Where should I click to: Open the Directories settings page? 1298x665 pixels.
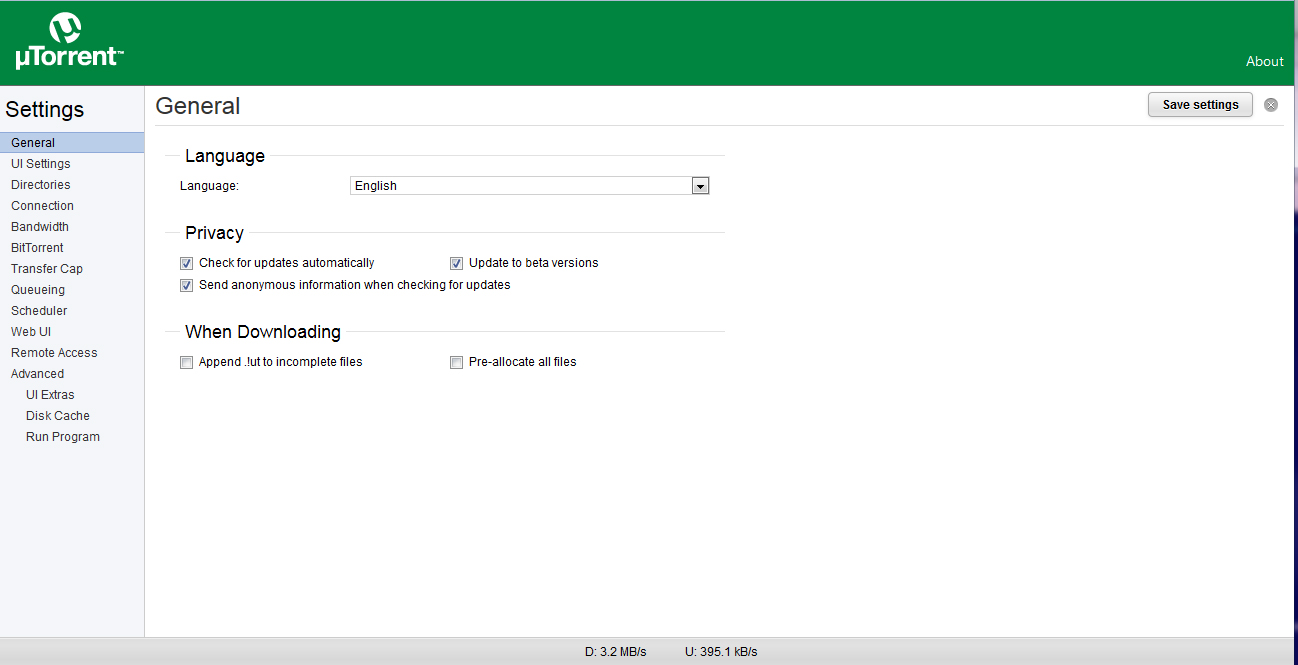(x=41, y=185)
